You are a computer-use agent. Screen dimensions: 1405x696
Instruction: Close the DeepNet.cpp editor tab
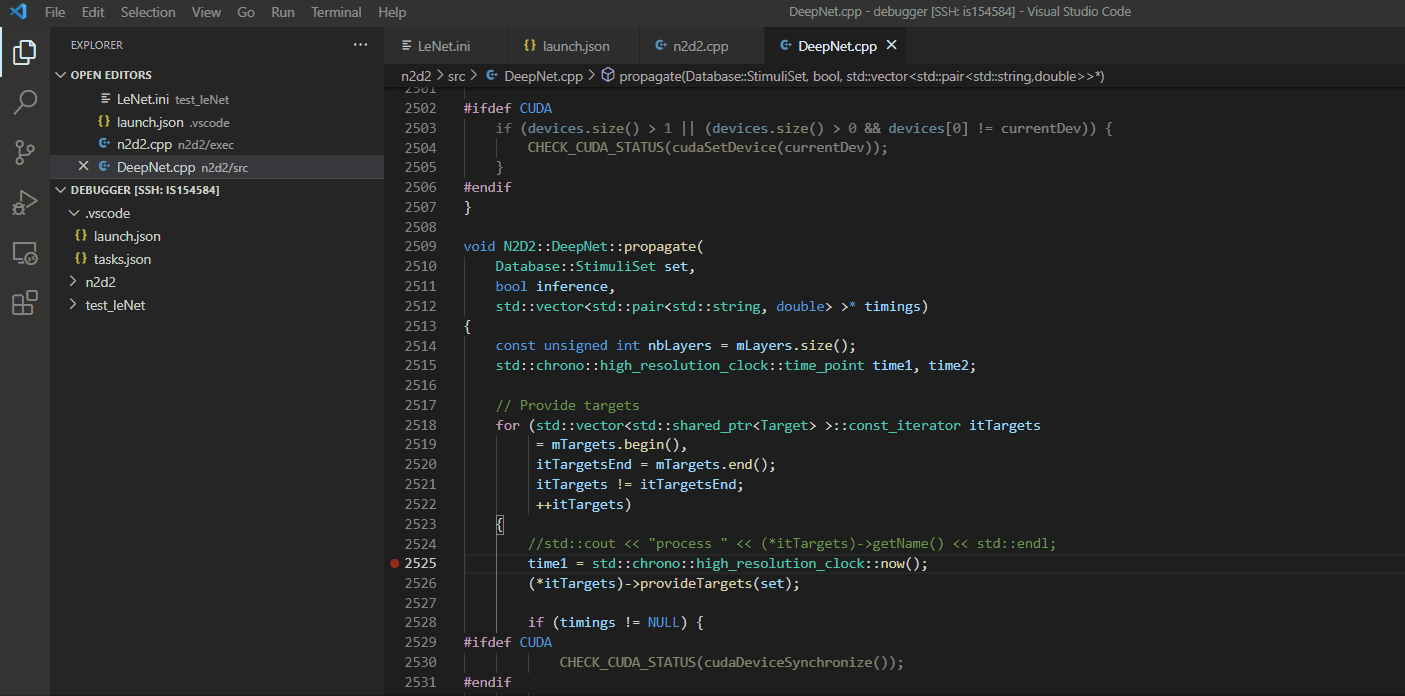(892, 45)
